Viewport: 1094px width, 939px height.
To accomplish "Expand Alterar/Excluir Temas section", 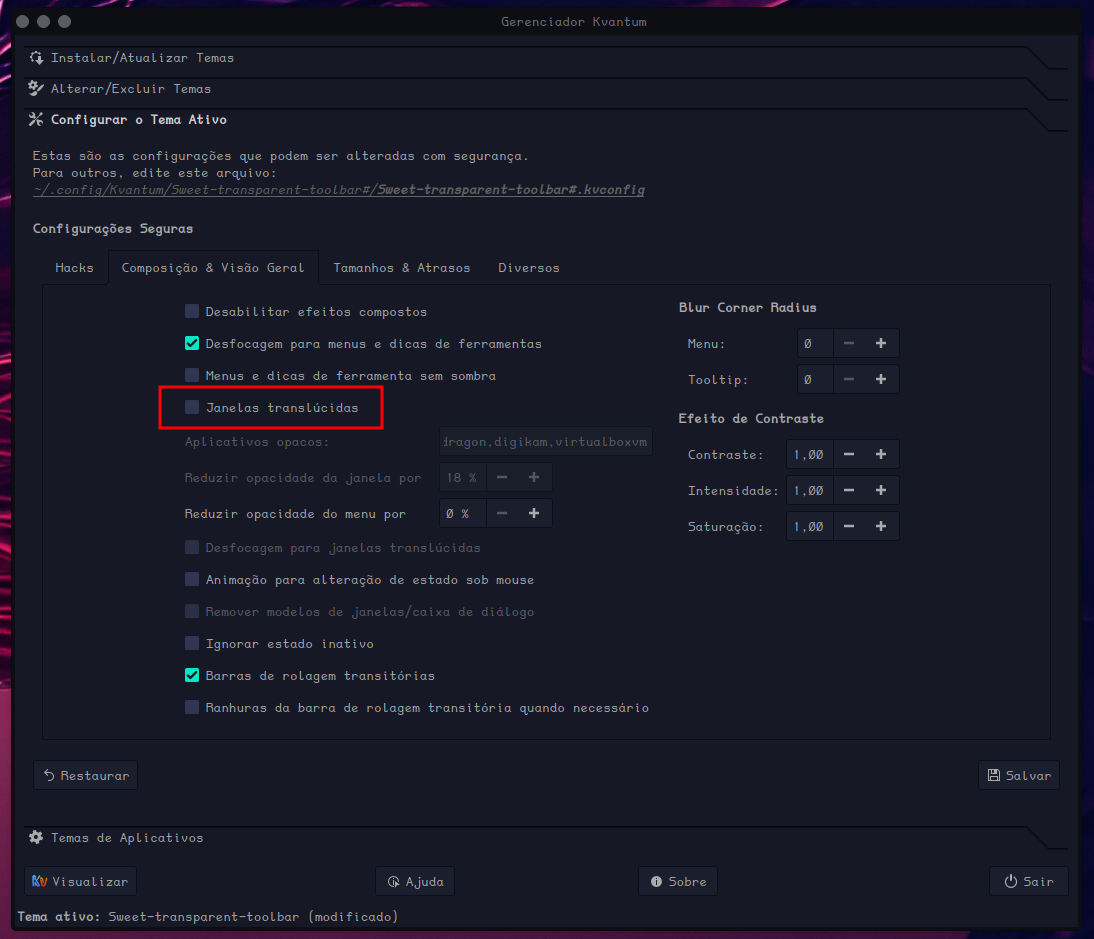I will tap(131, 89).
